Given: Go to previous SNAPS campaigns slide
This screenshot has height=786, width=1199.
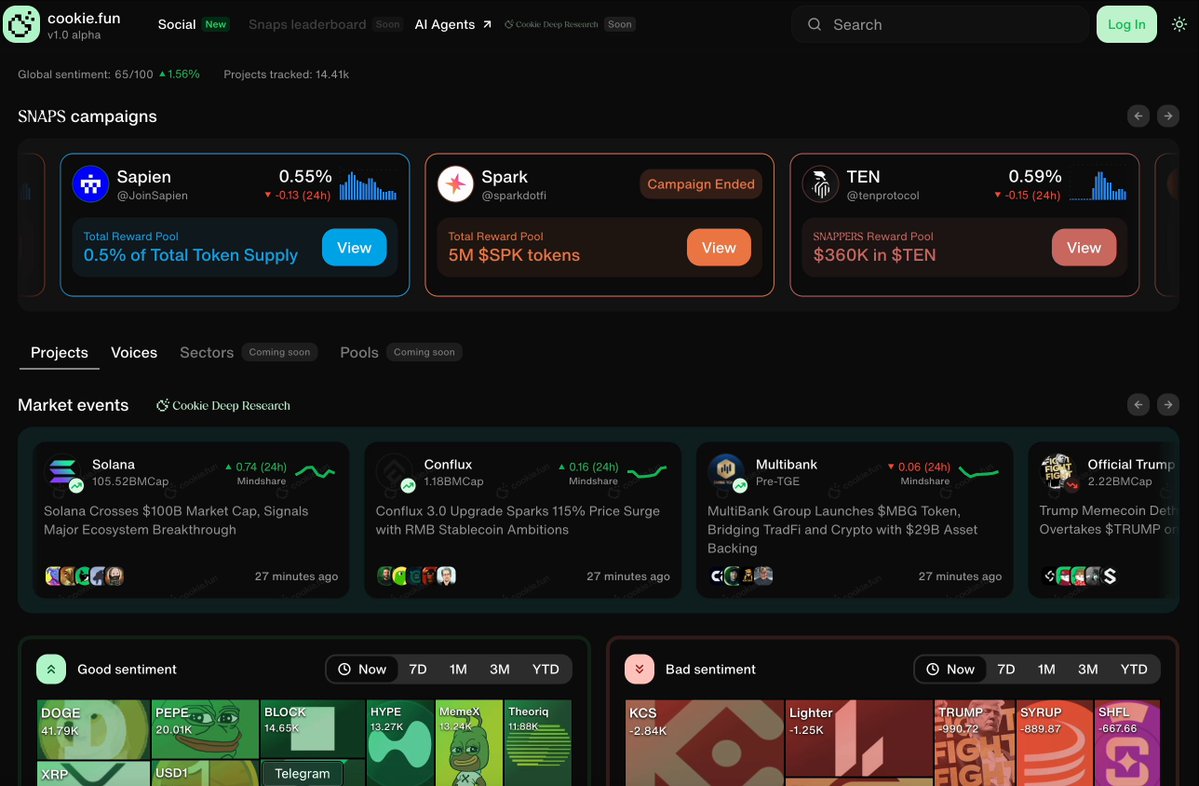Looking at the screenshot, I should coord(1138,116).
